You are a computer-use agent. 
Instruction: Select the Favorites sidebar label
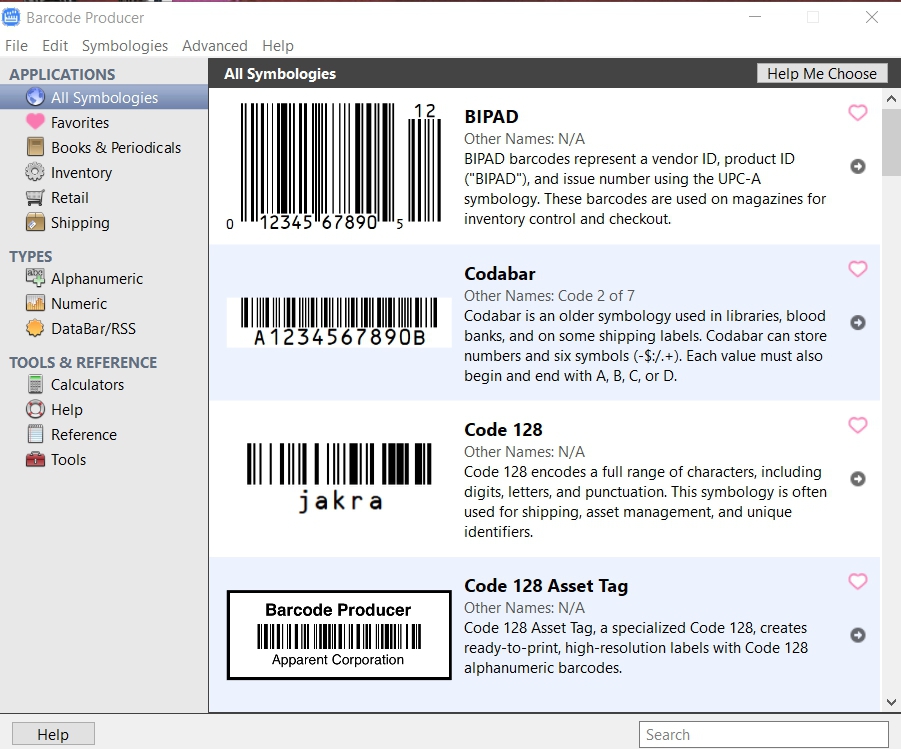click(80, 122)
